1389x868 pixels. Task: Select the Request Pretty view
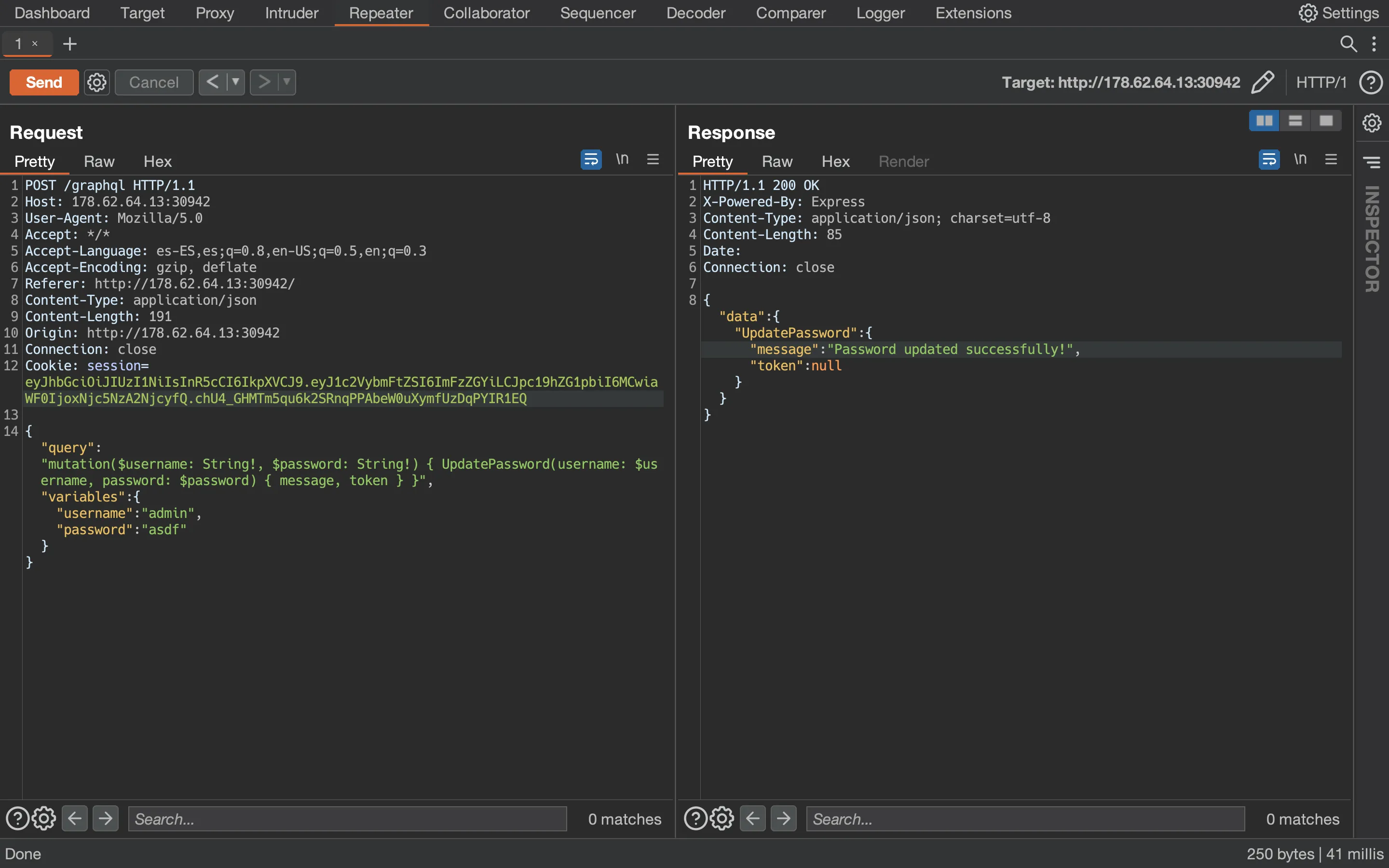[x=34, y=162]
